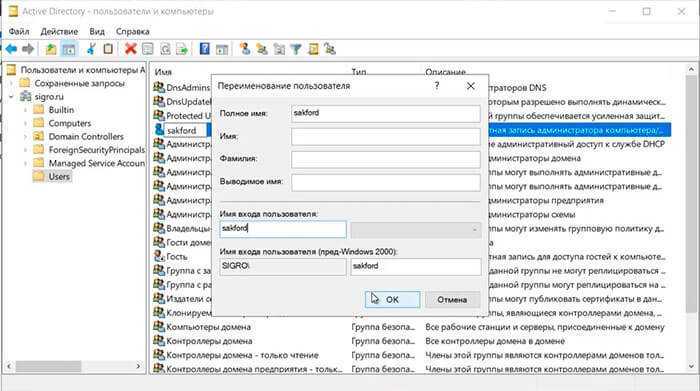Expand the Managed Service Accounts node

(25, 163)
